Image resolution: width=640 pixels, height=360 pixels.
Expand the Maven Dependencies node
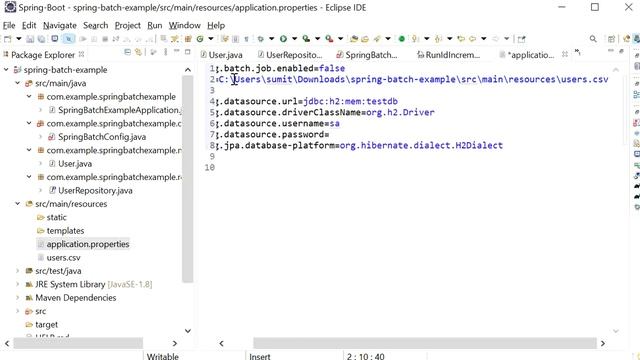point(18,298)
